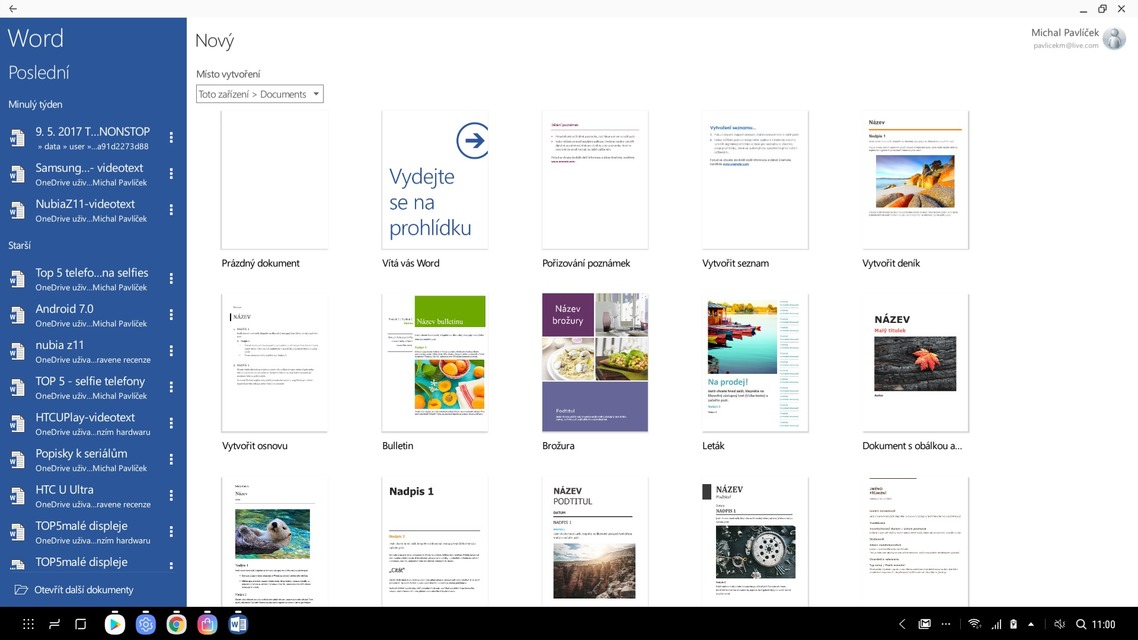The width and height of the screenshot is (1138, 640).
Task: Select the Brožura brochure template
Action: [595, 362]
